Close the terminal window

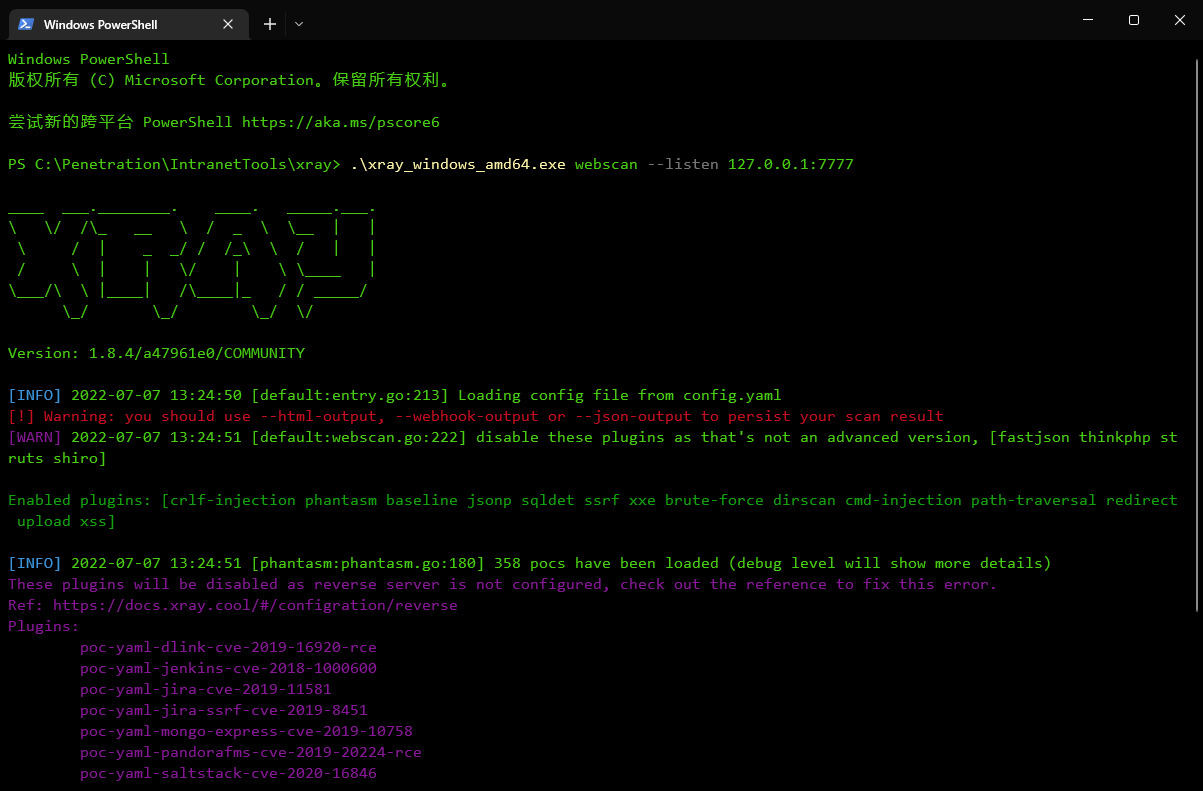1179,20
